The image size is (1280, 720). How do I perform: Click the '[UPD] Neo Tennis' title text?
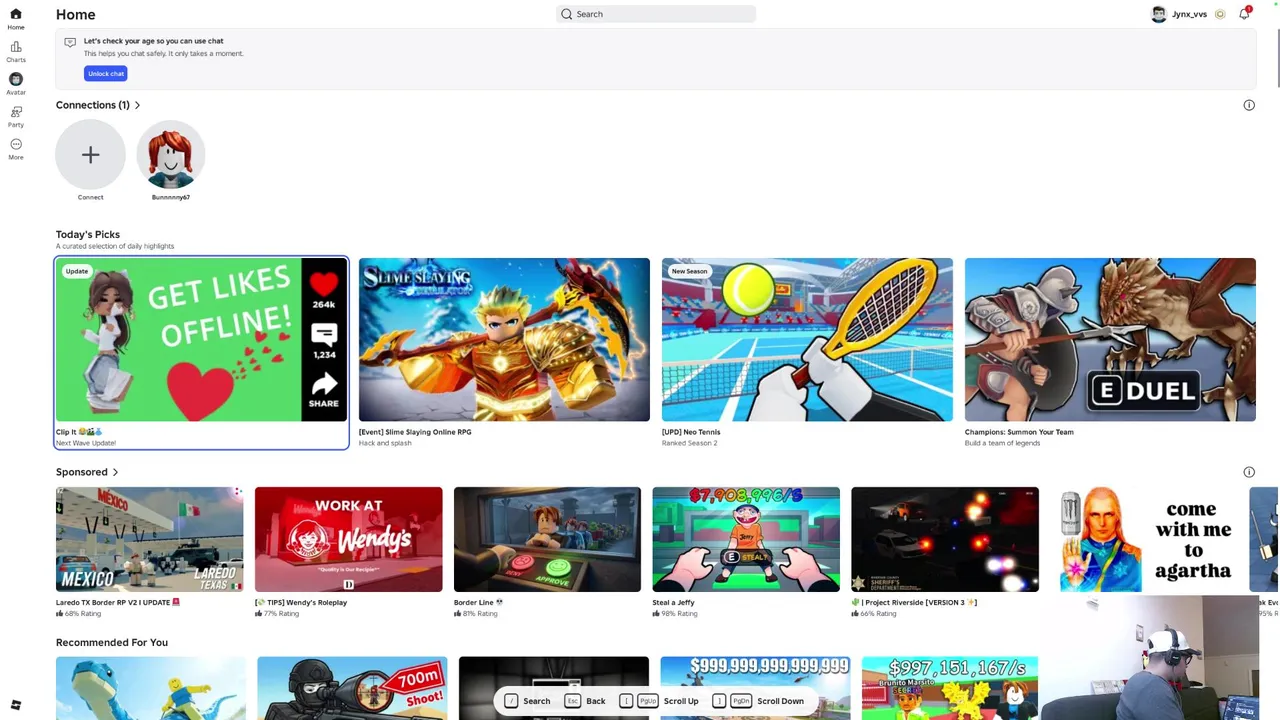point(691,432)
